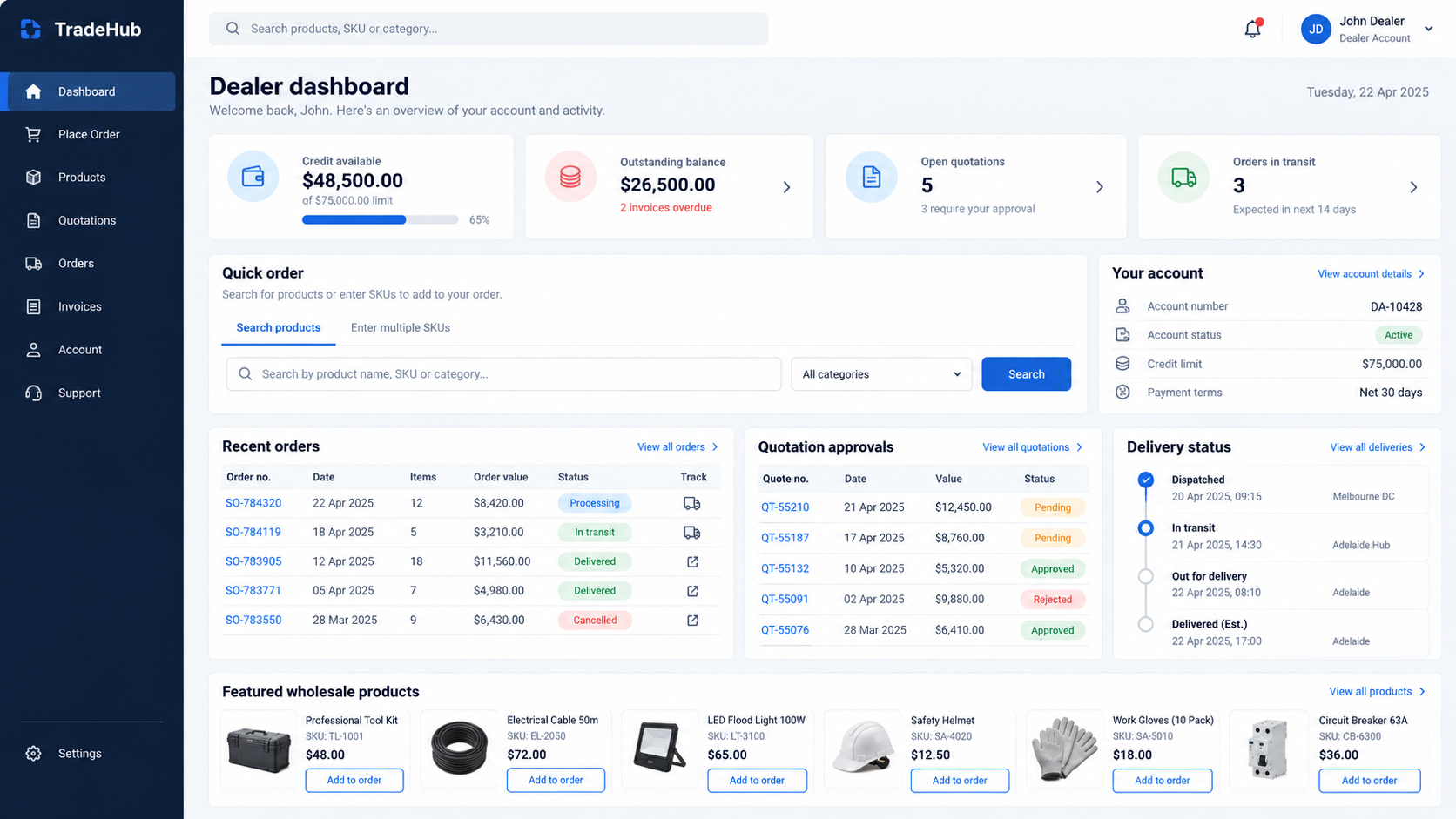Click the Orders truck icon in sidebar
1456x819 pixels.
(x=33, y=263)
